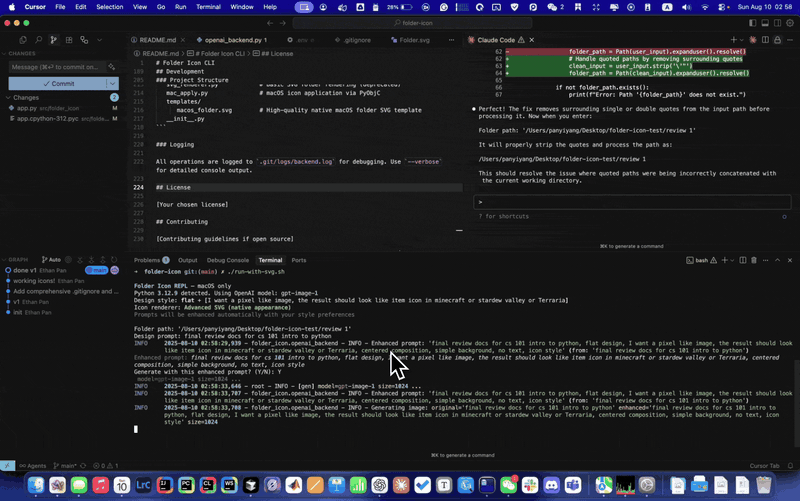Click the AI generate commit message sparkle icon

click(x=111, y=67)
